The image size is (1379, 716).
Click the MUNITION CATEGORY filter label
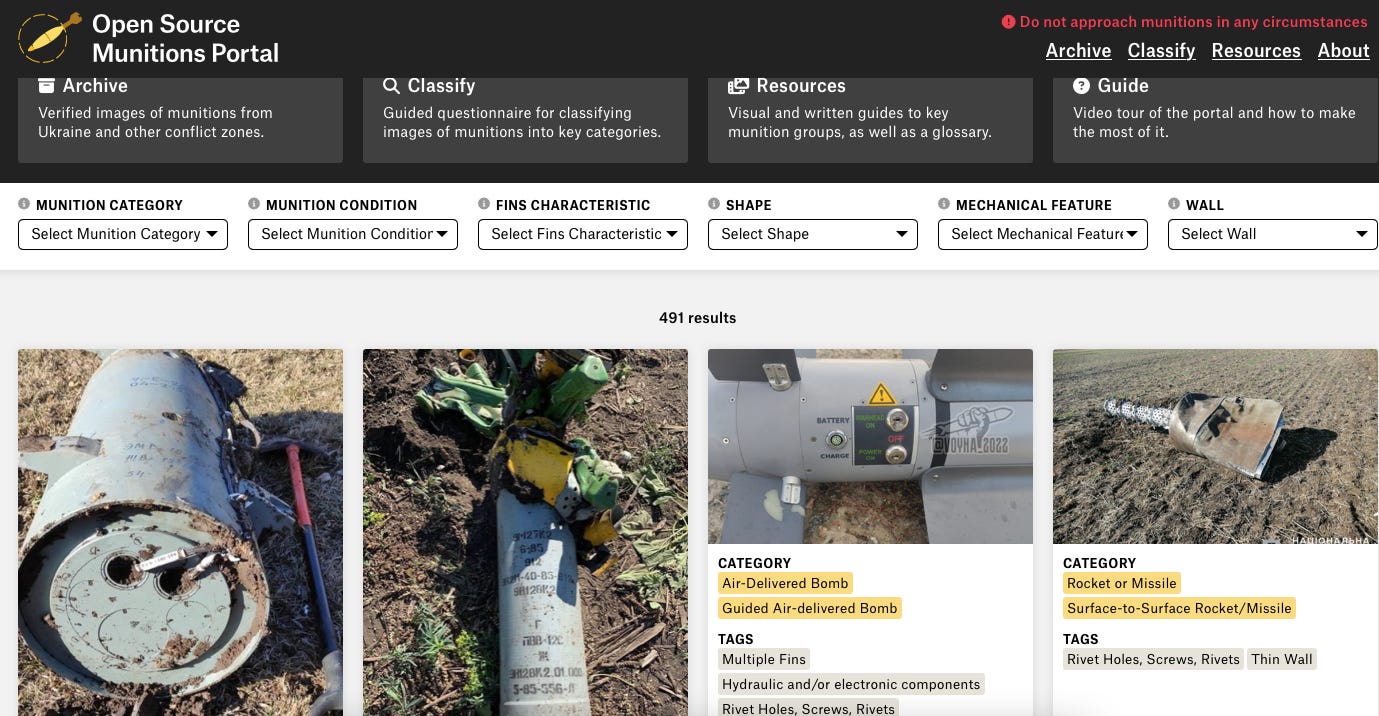point(109,205)
